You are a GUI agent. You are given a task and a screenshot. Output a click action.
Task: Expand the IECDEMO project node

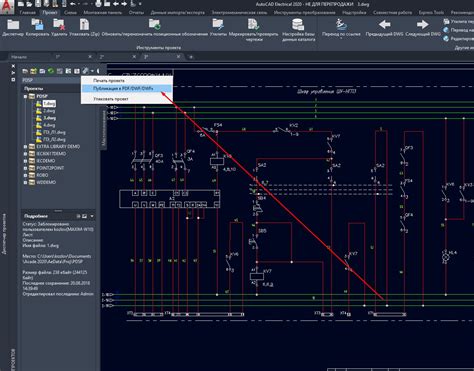[x=25, y=161]
